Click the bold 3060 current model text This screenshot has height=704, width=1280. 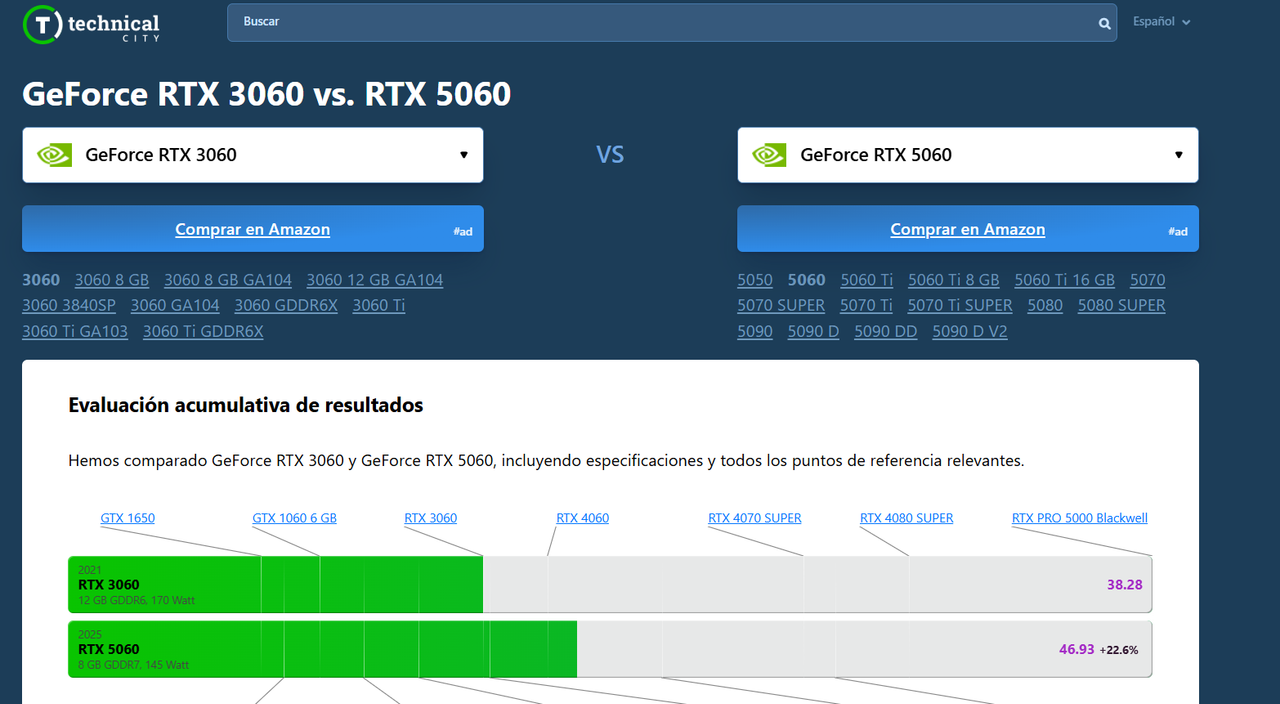[x=41, y=280]
